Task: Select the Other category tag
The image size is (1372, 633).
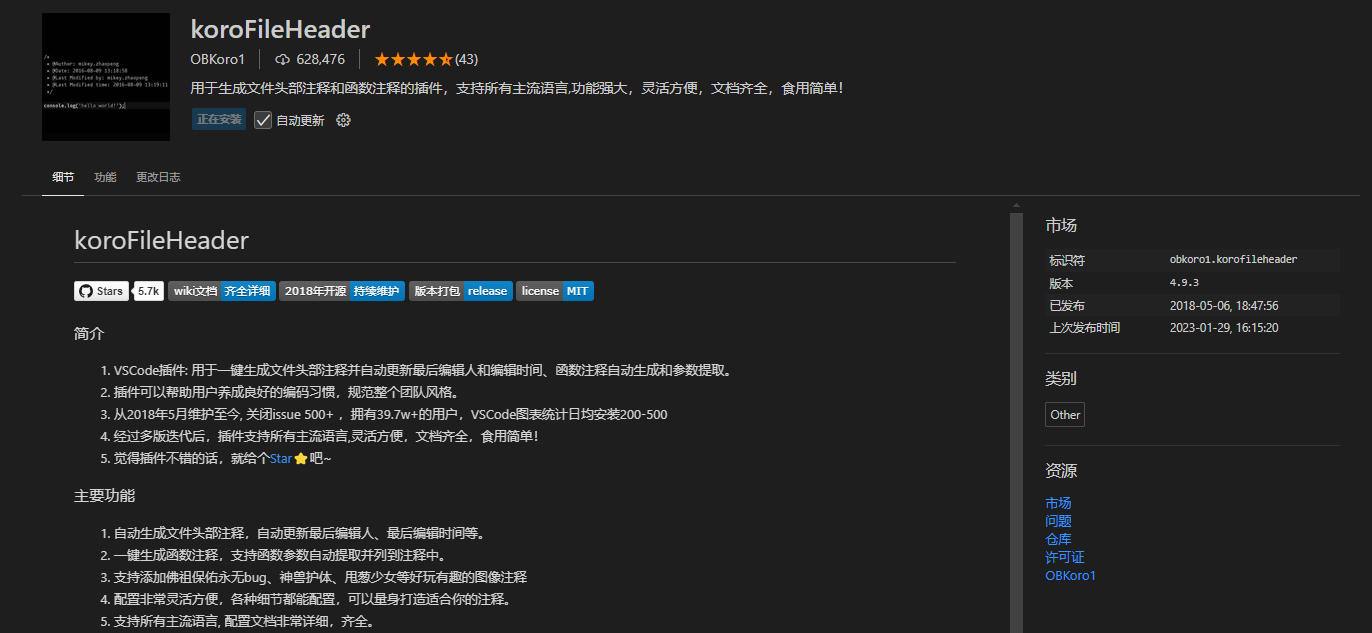Action: pos(1065,415)
